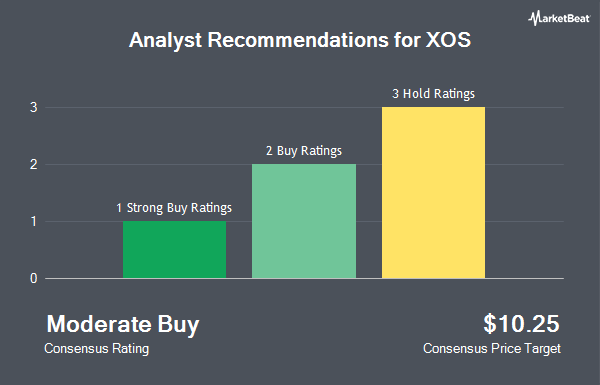Image resolution: width=600 pixels, height=385 pixels.
Task: Click the 'Consensus Price Target' caption
Action: (x=492, y=349)
